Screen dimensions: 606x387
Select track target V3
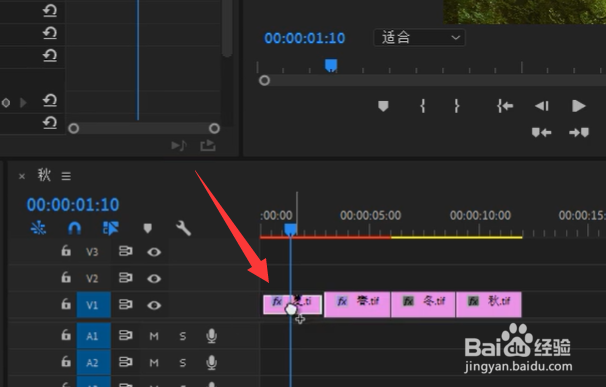92,252
